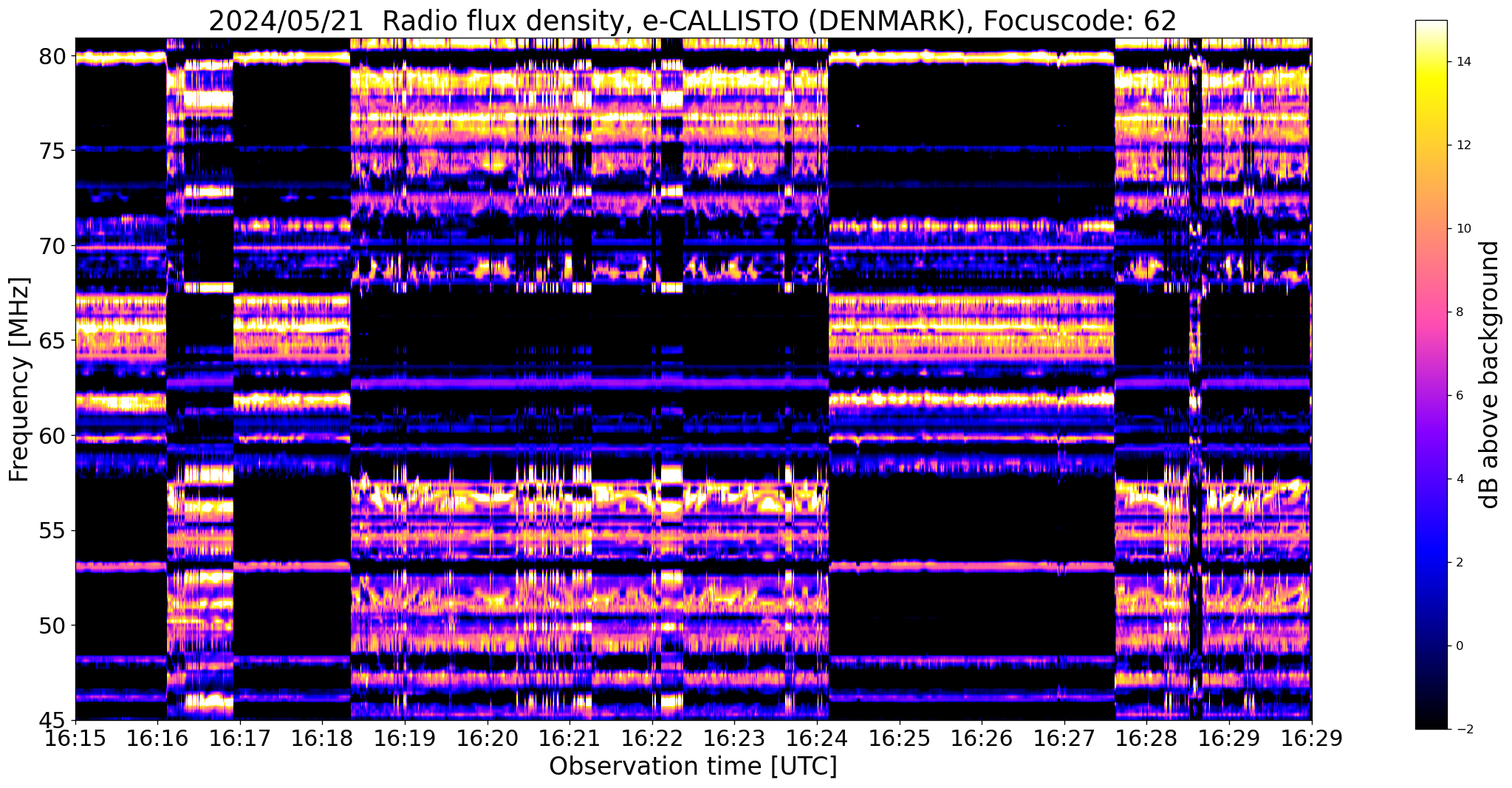Select the 16:21 time tick label
The width and height of the screenshot is (1512, 788).
(569, 739)
